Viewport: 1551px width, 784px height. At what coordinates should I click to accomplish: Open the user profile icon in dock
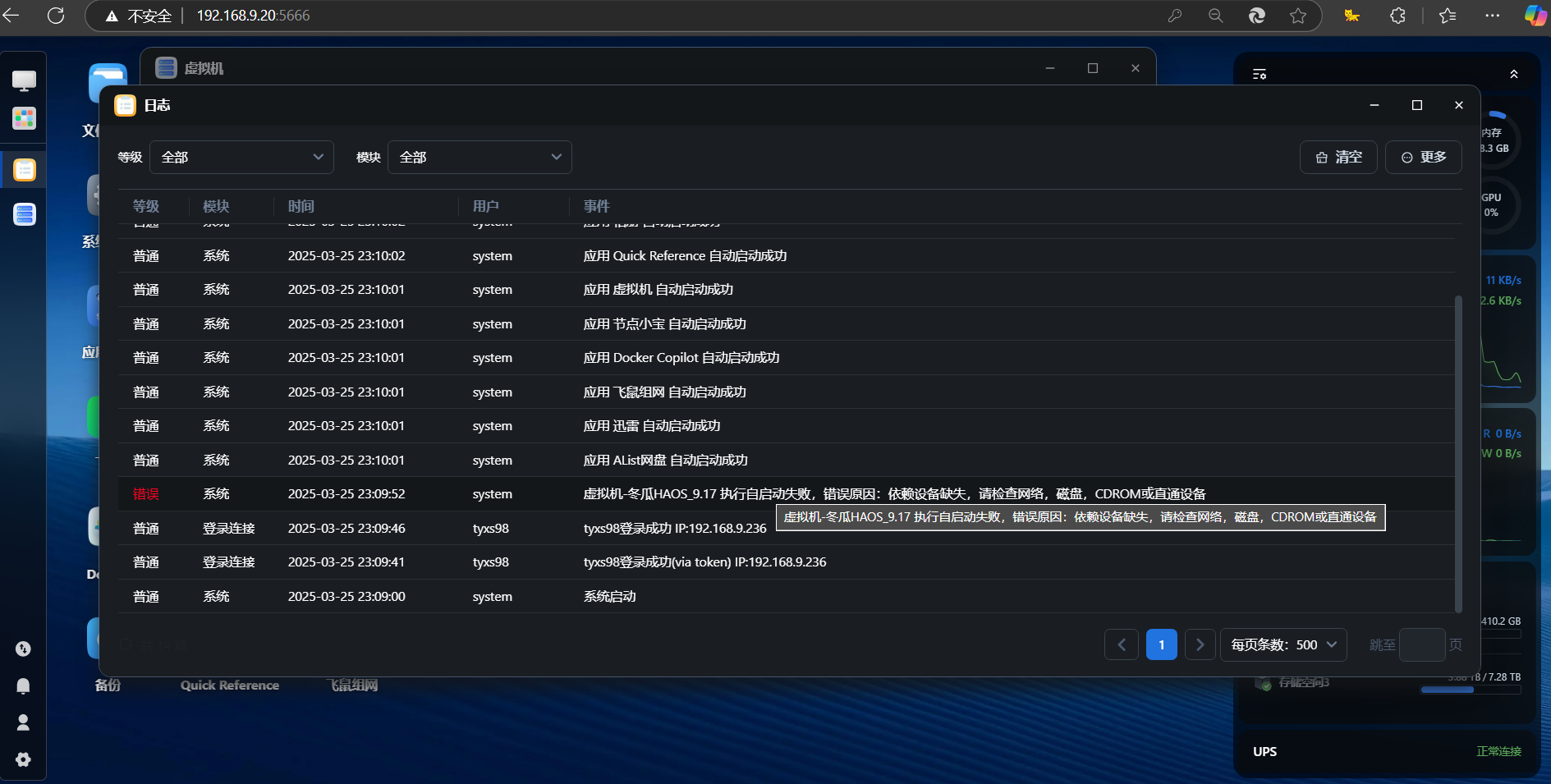[23, 722]
